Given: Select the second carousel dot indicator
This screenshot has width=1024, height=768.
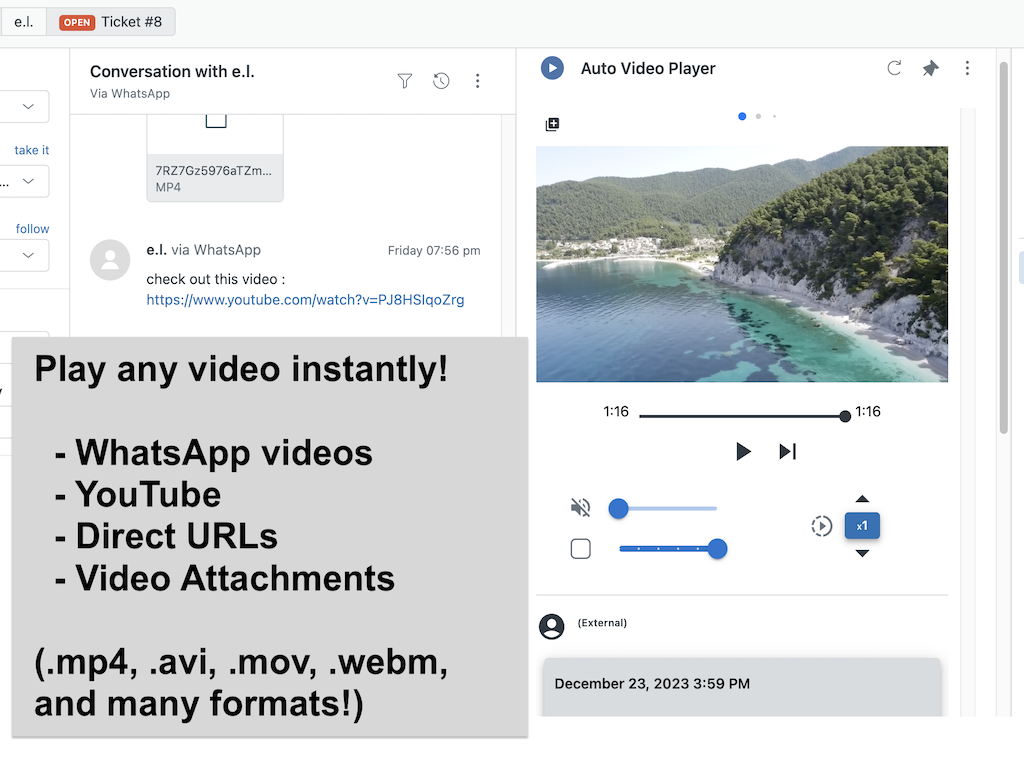Looking at the screenshot, I should pos(758,116).
